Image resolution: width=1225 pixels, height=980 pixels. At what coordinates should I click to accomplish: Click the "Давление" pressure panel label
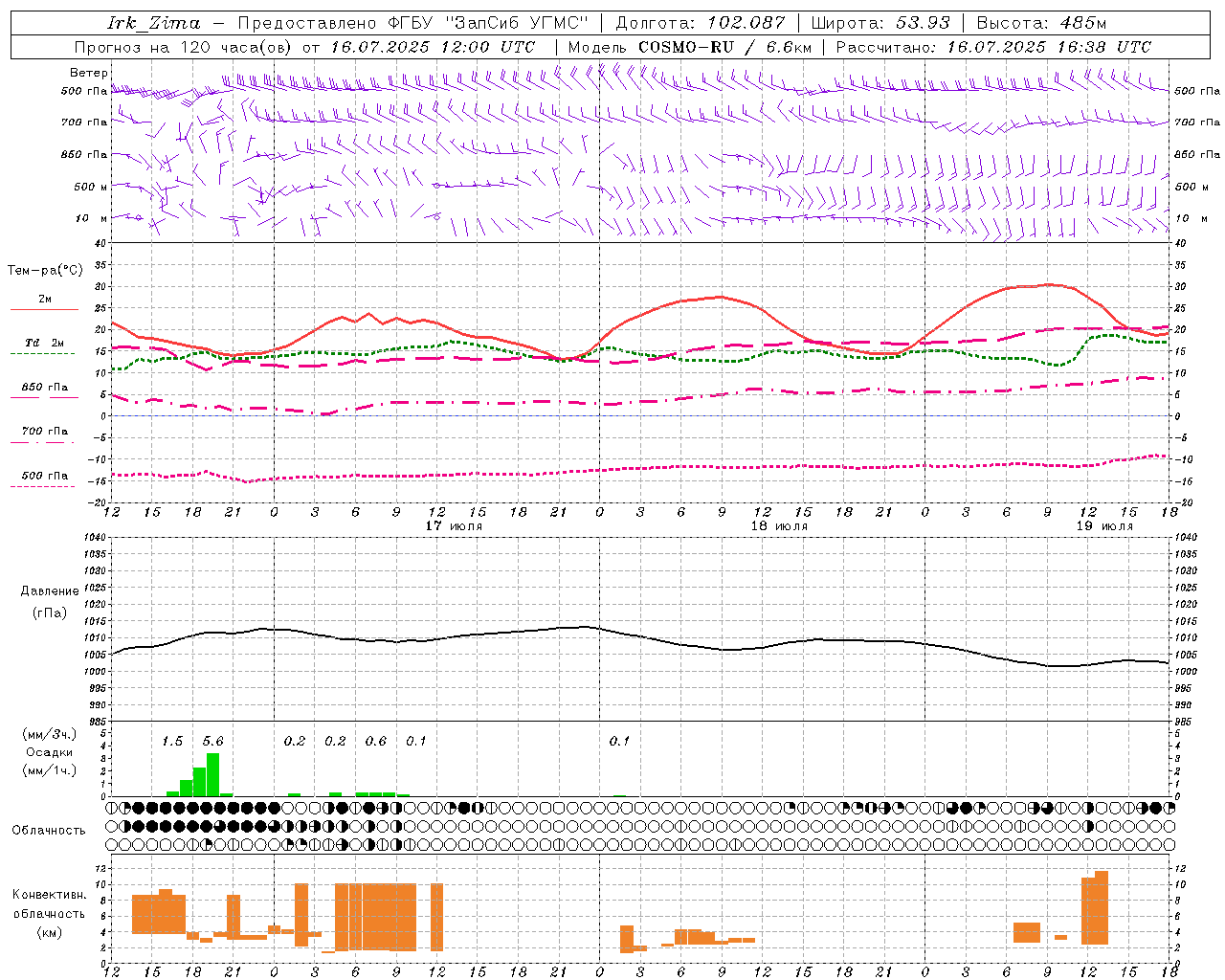(50, 591)
